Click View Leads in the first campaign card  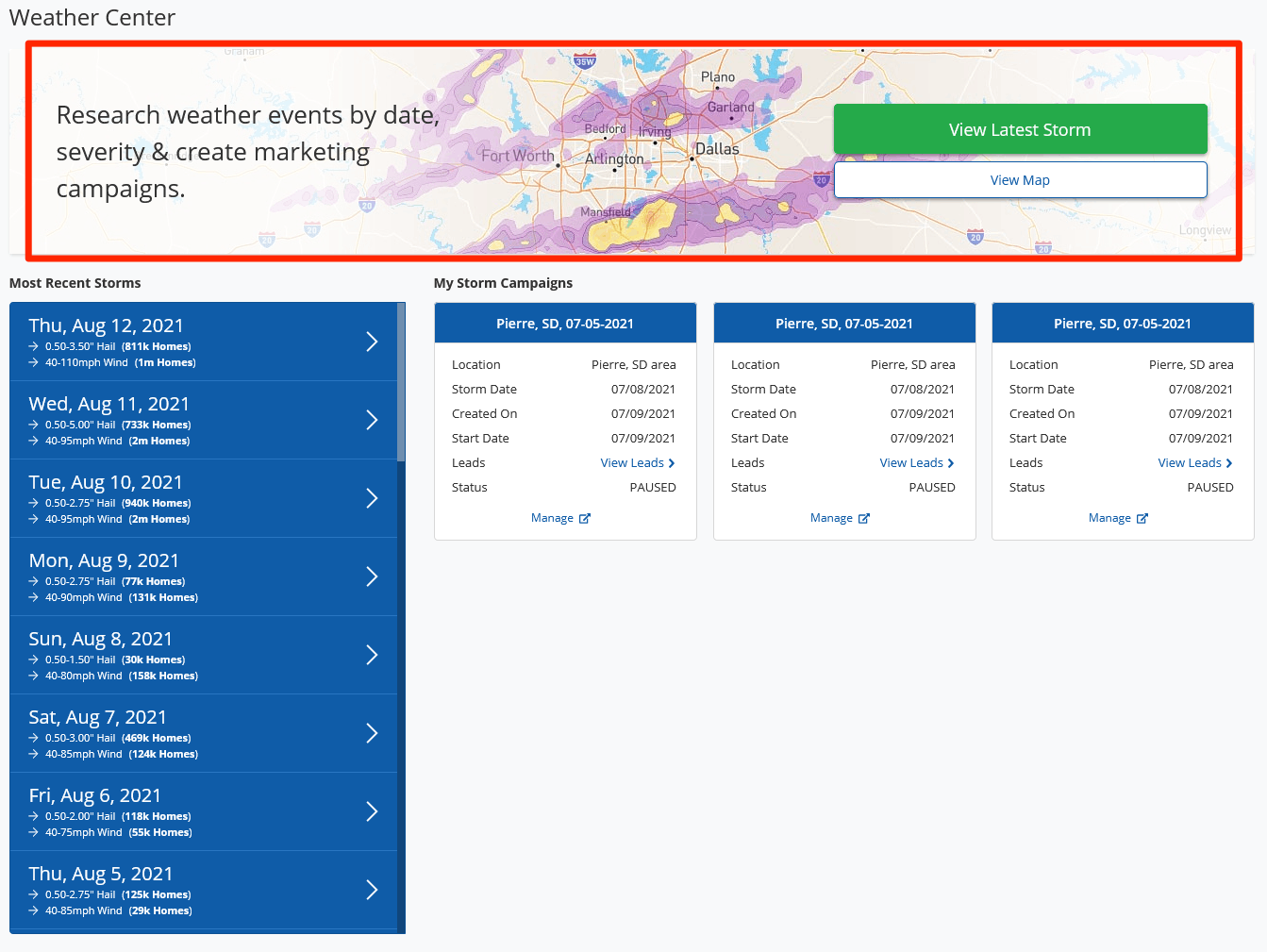point(637,463)
